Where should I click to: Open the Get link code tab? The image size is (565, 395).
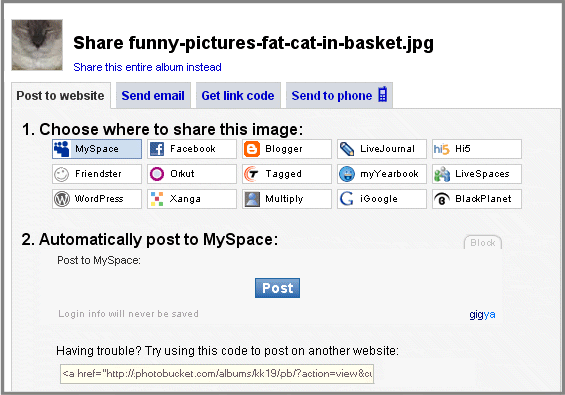click(238, 96)
